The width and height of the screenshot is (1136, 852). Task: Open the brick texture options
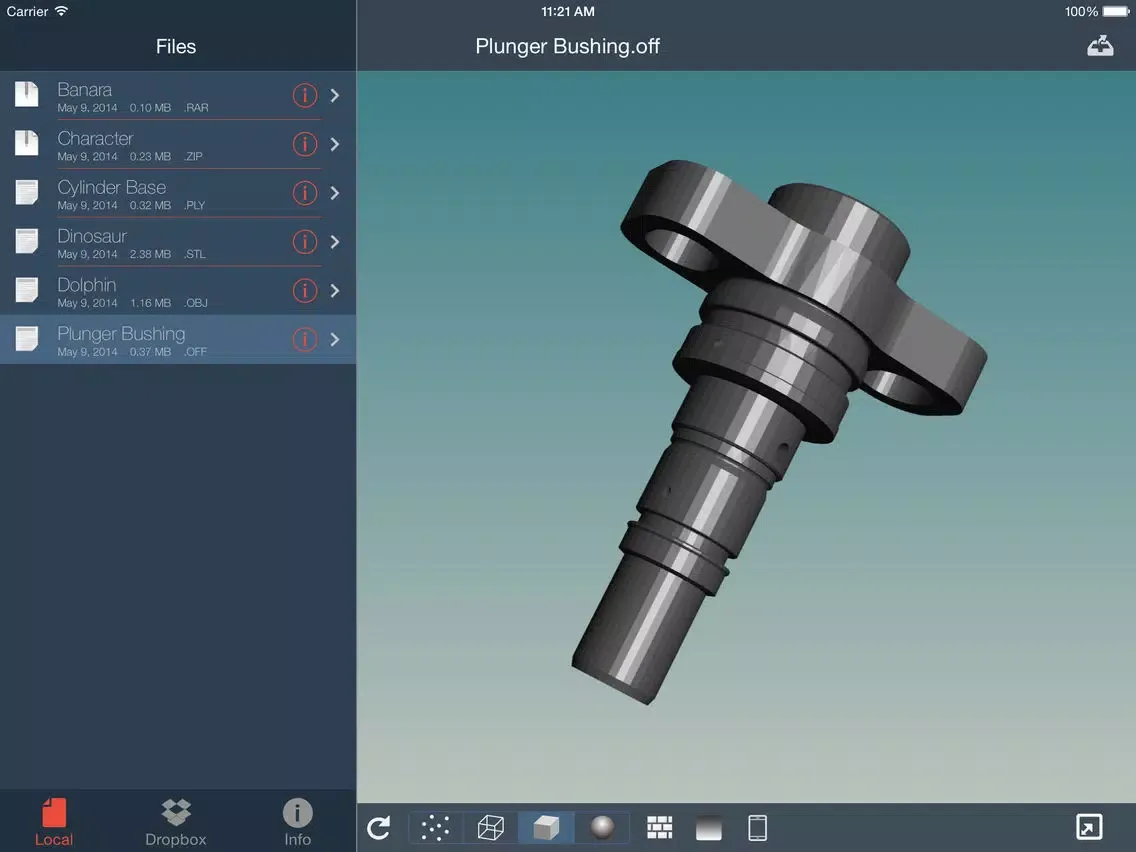[x=659, y=827]
